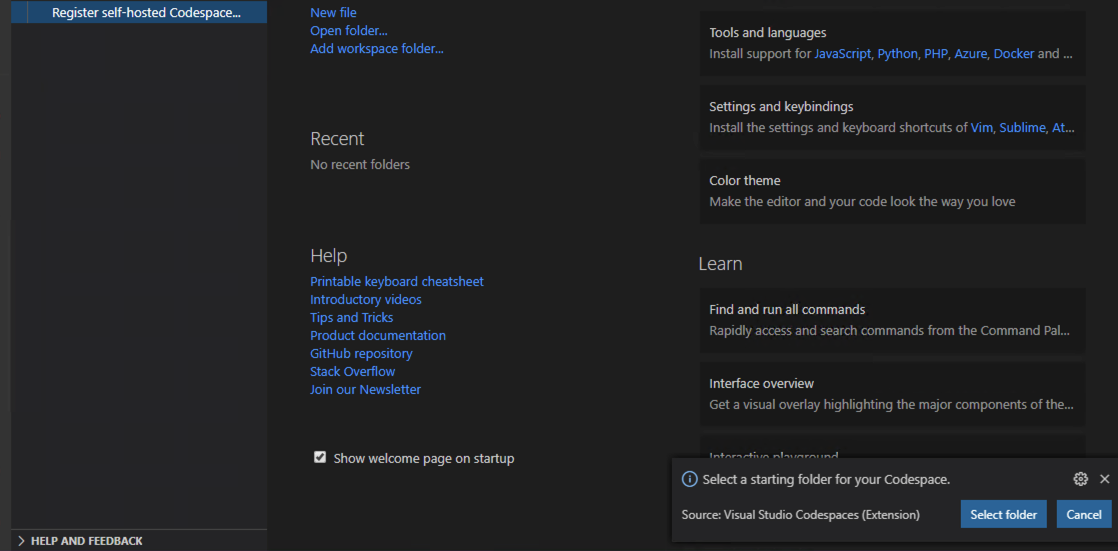Install Vim keyboard shortcuts

coord(982,128)
